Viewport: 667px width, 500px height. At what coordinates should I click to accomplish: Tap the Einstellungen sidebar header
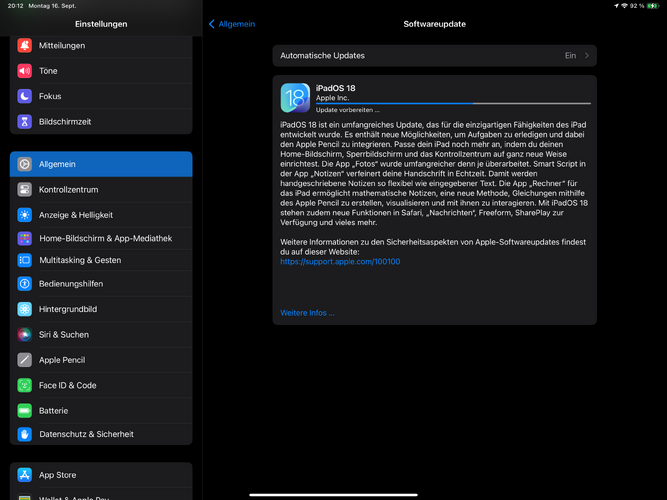[101, 24]
